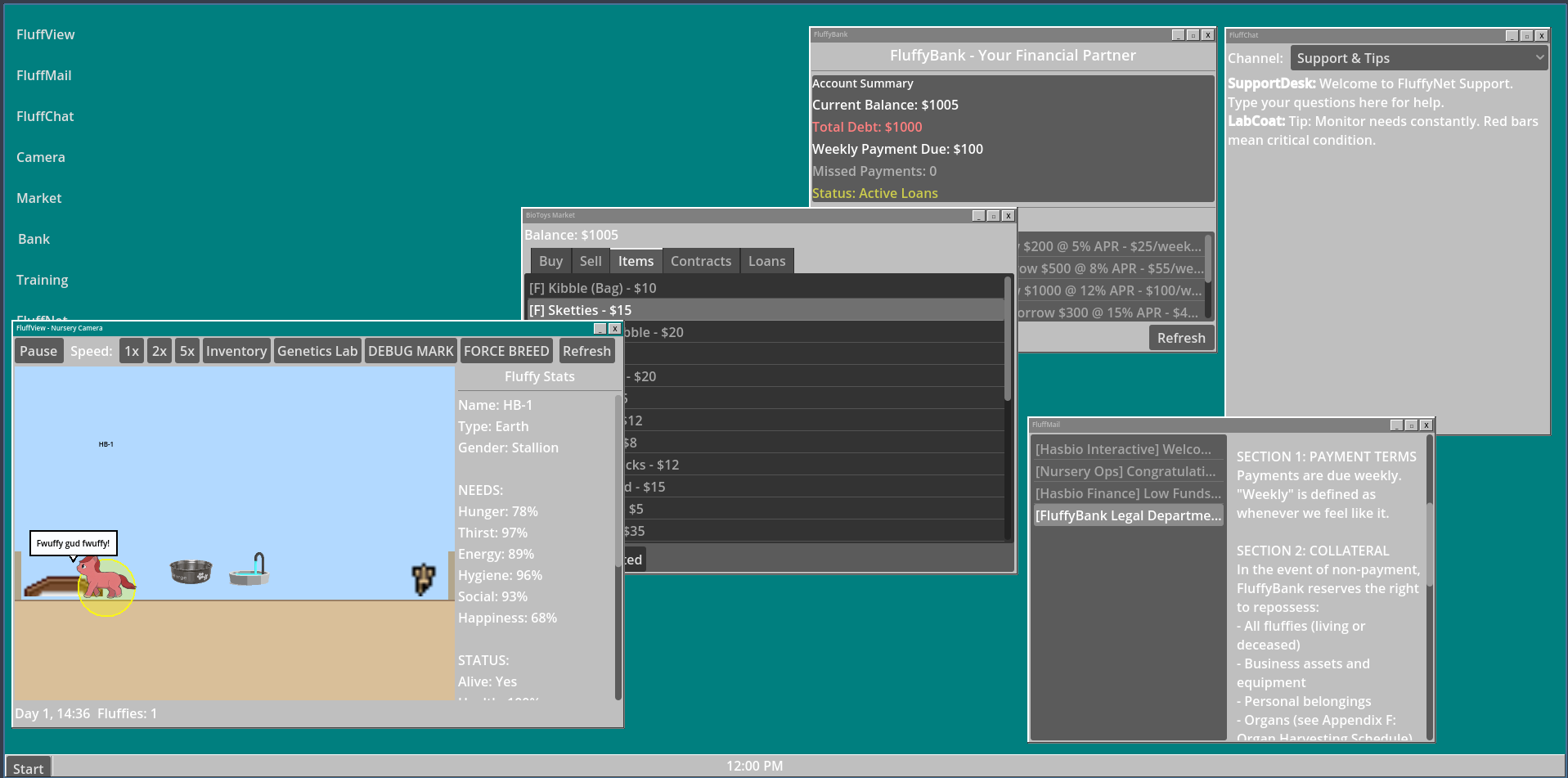Viewport: 1568px width, 778px height.
Task: Click the market item list scrollbar
Action: (x=1008, y=344)
